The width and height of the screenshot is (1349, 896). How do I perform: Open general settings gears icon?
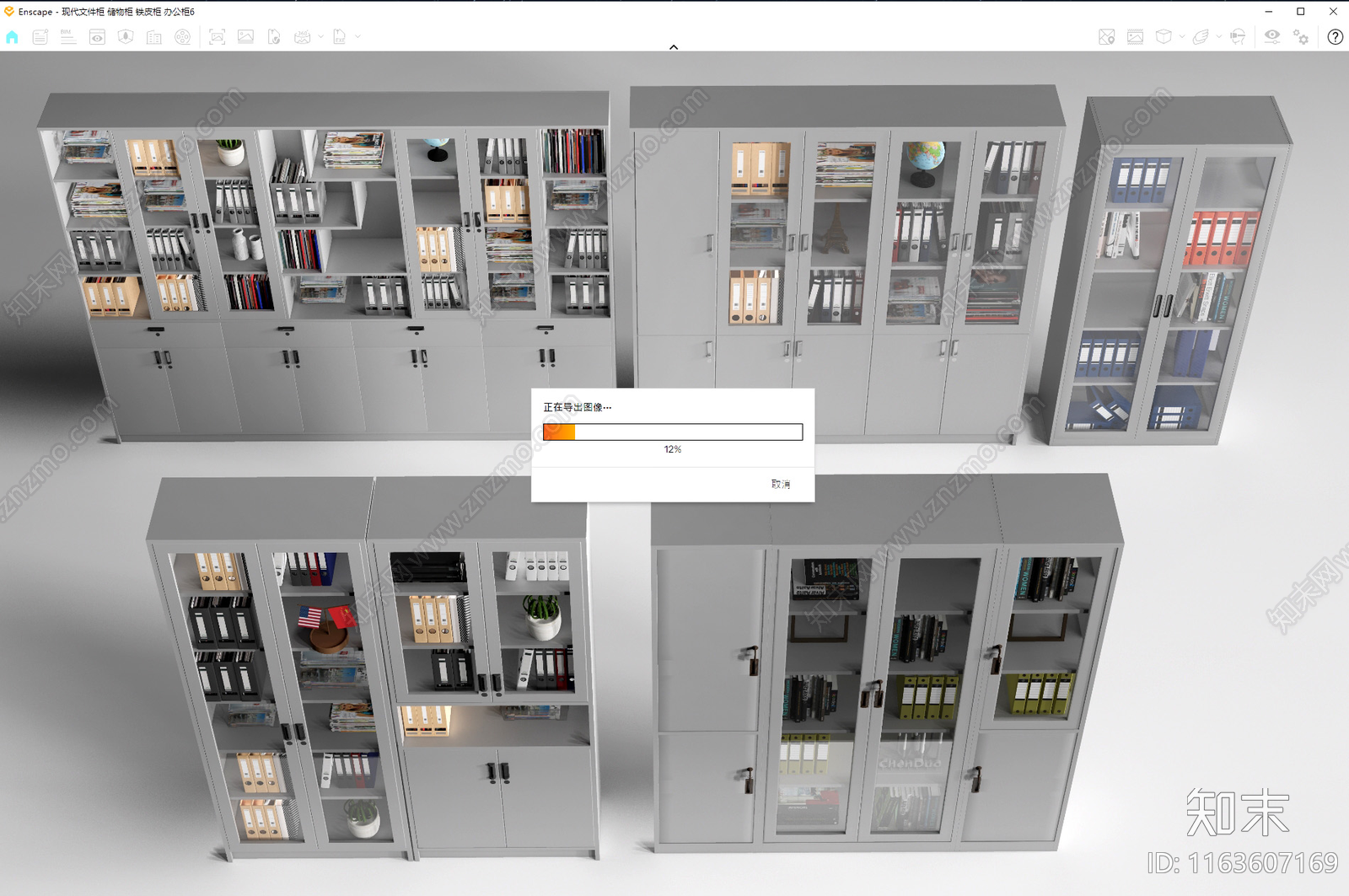[1301, 37]
